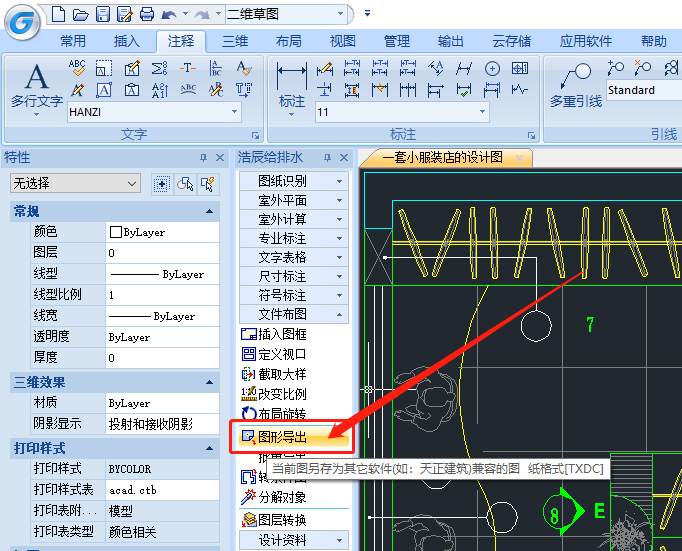
Task: Expand the 文字表格 menu group
Action: pyautogui.click(x=294, y=257)
